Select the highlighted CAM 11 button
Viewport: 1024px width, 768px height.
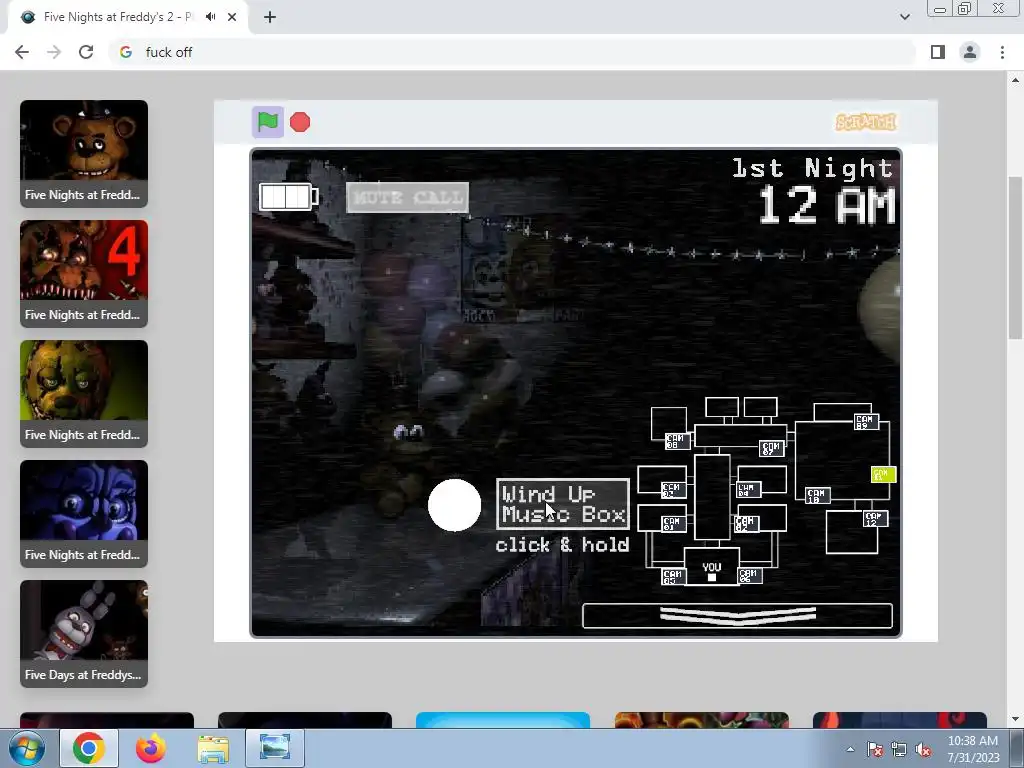pos(884,475)
